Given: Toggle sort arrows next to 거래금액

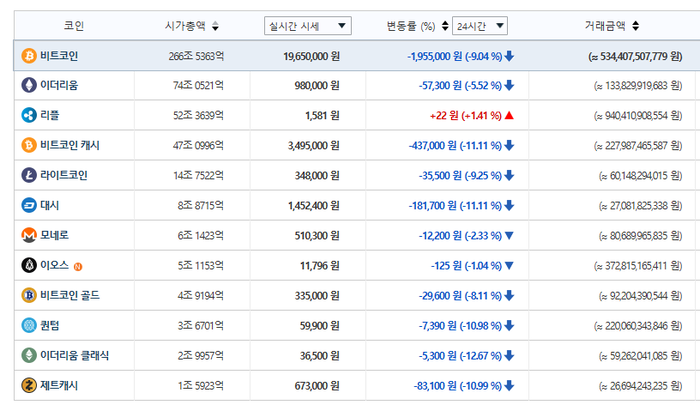Looking at the screenshot, I should 635,26.
